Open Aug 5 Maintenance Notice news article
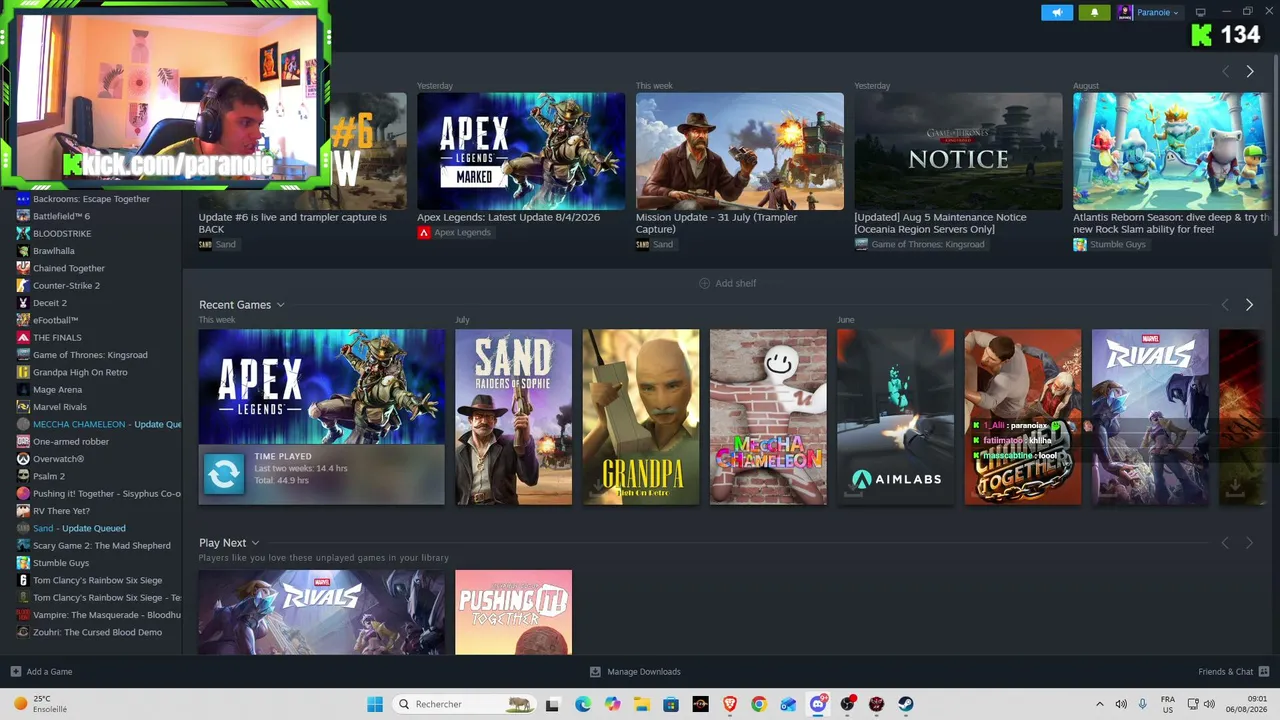 958,151
